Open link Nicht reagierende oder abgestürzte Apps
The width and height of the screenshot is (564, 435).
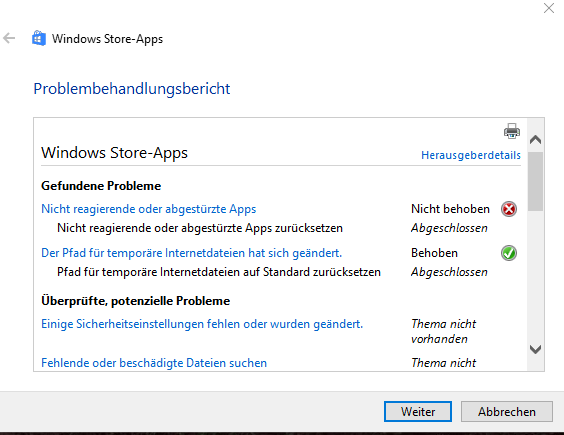(x=149, y=209)
